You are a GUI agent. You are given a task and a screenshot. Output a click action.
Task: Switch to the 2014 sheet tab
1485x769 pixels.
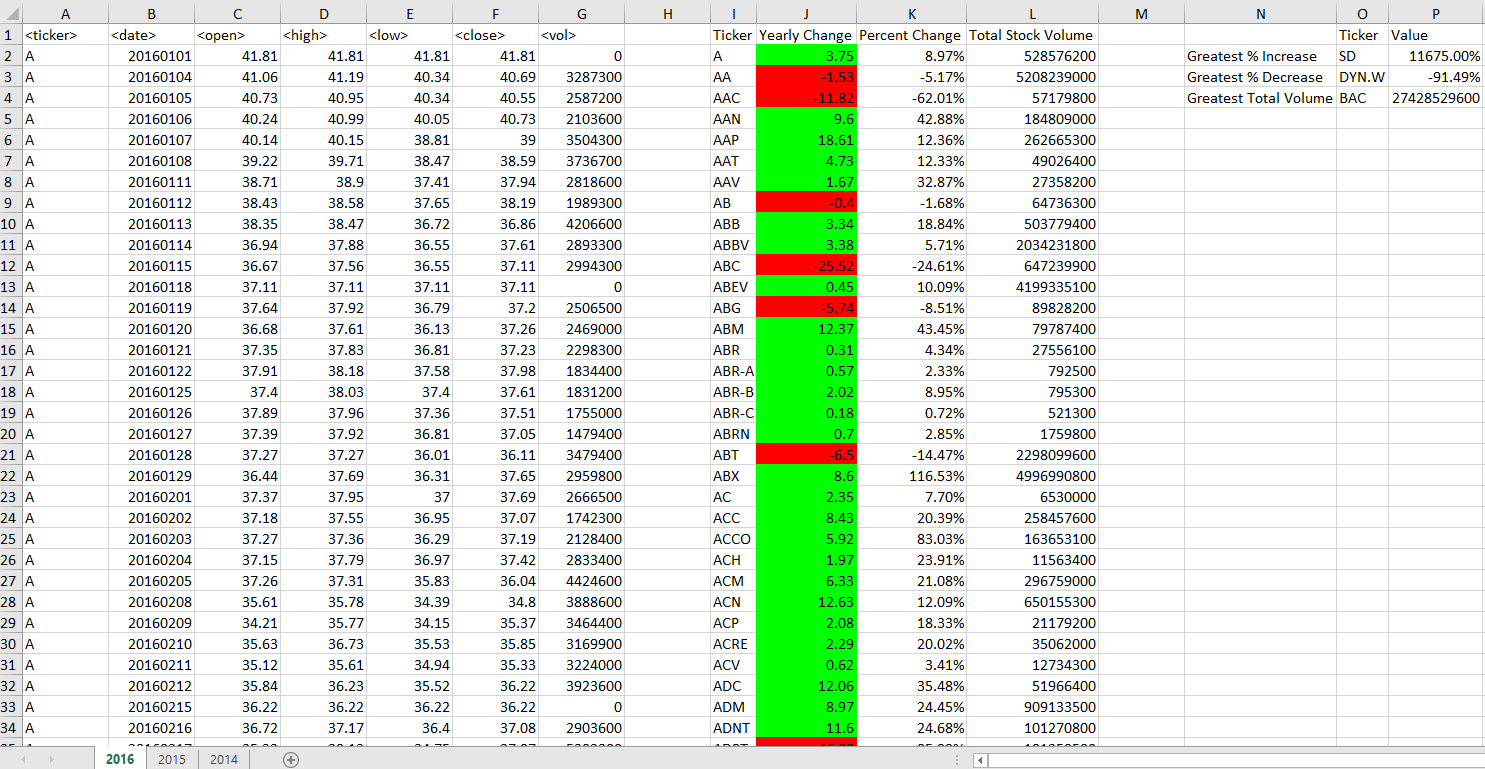coord(223,759)
